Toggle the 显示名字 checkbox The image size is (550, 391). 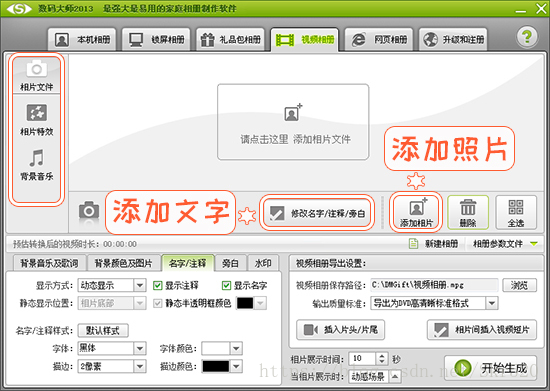point(226,285)
